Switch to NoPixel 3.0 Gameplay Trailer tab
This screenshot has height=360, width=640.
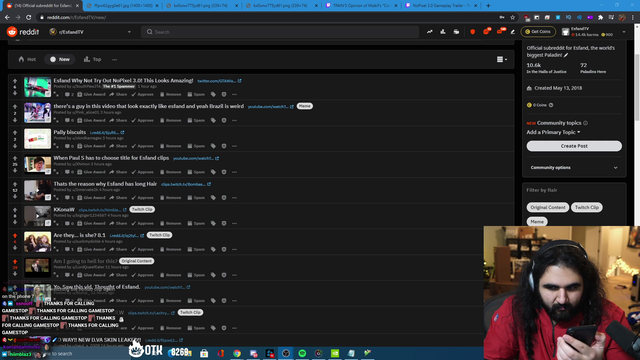[441, 6]
